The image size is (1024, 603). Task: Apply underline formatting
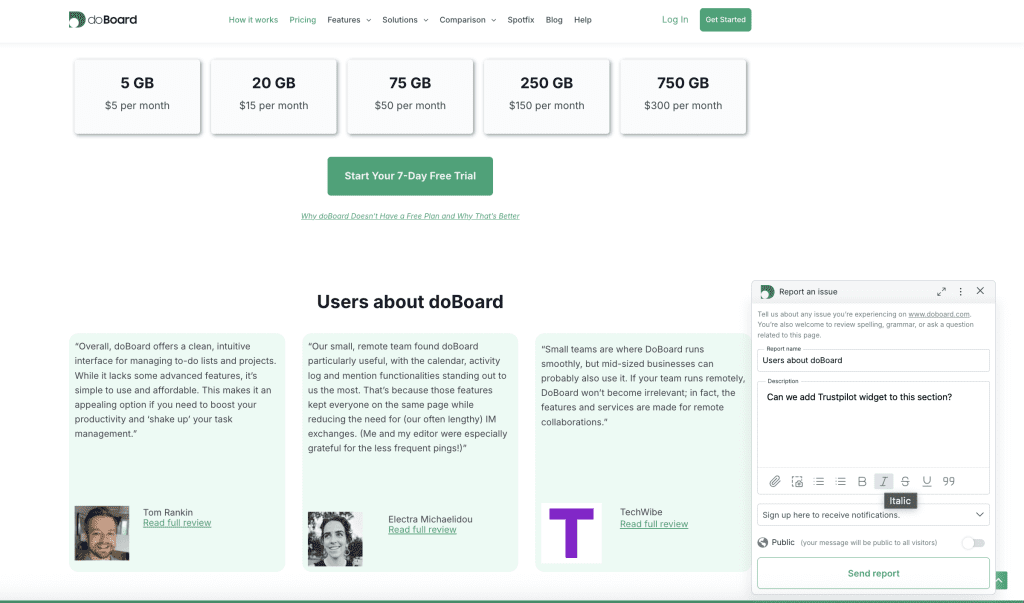927,481
